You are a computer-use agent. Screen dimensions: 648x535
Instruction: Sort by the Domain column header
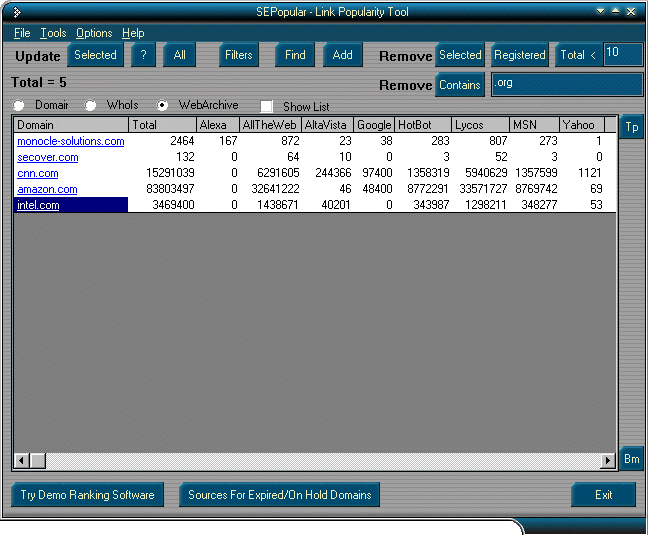(x=71, y=125)
